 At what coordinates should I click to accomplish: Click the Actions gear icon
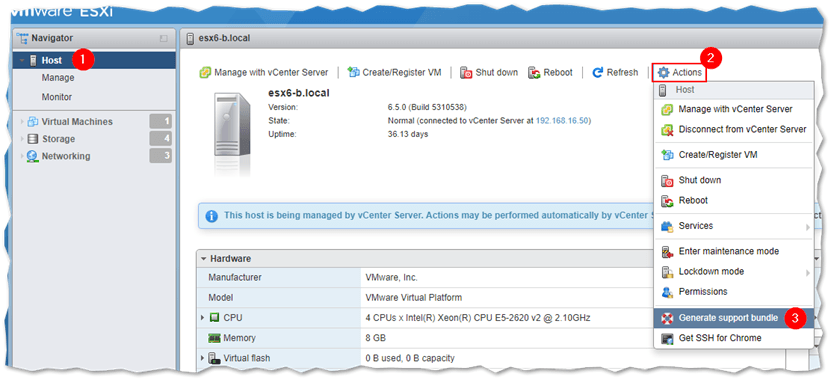[x=664, y=73]
